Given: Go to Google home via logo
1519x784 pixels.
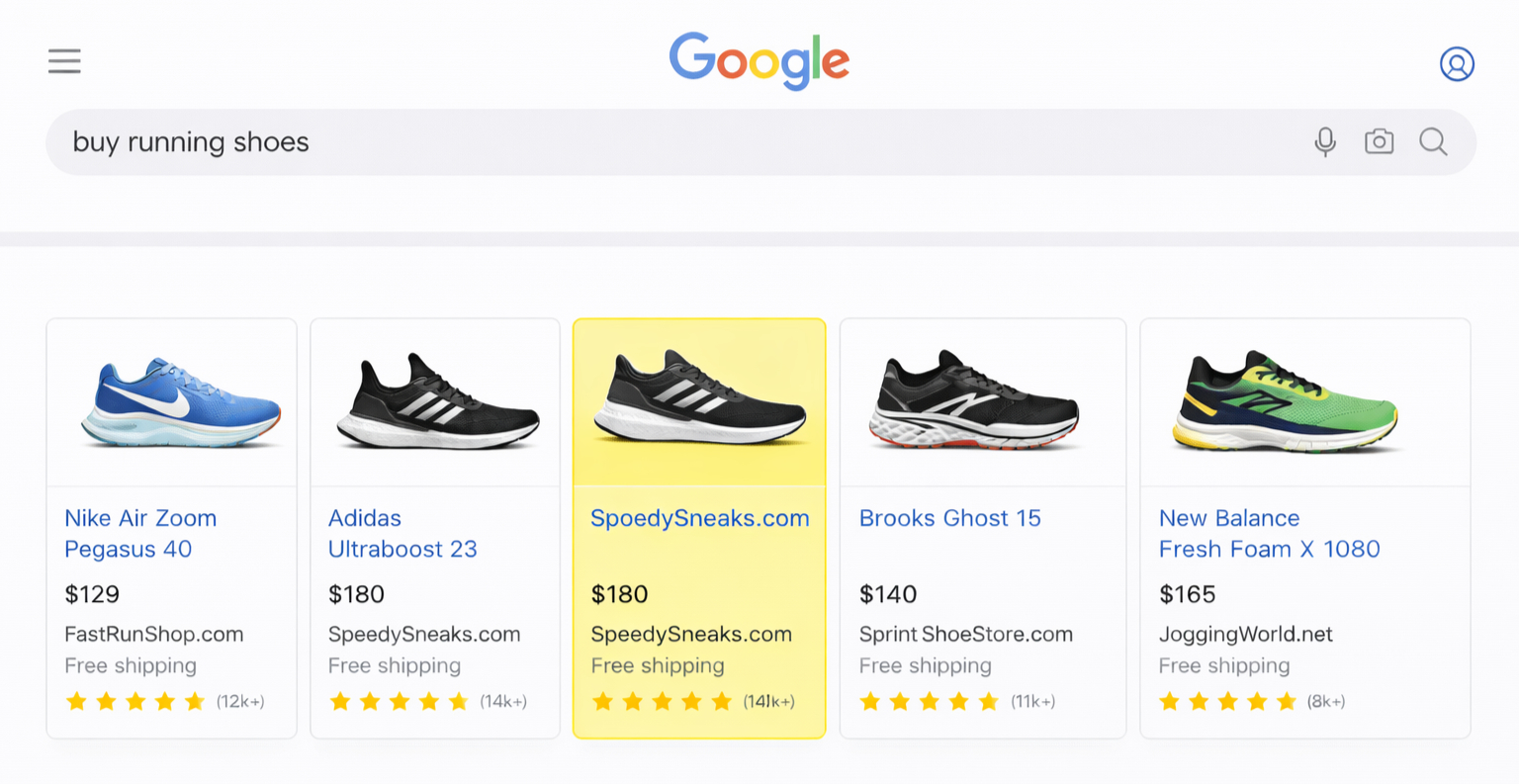Looking at the screenshot, I should (x=759, y=60).
